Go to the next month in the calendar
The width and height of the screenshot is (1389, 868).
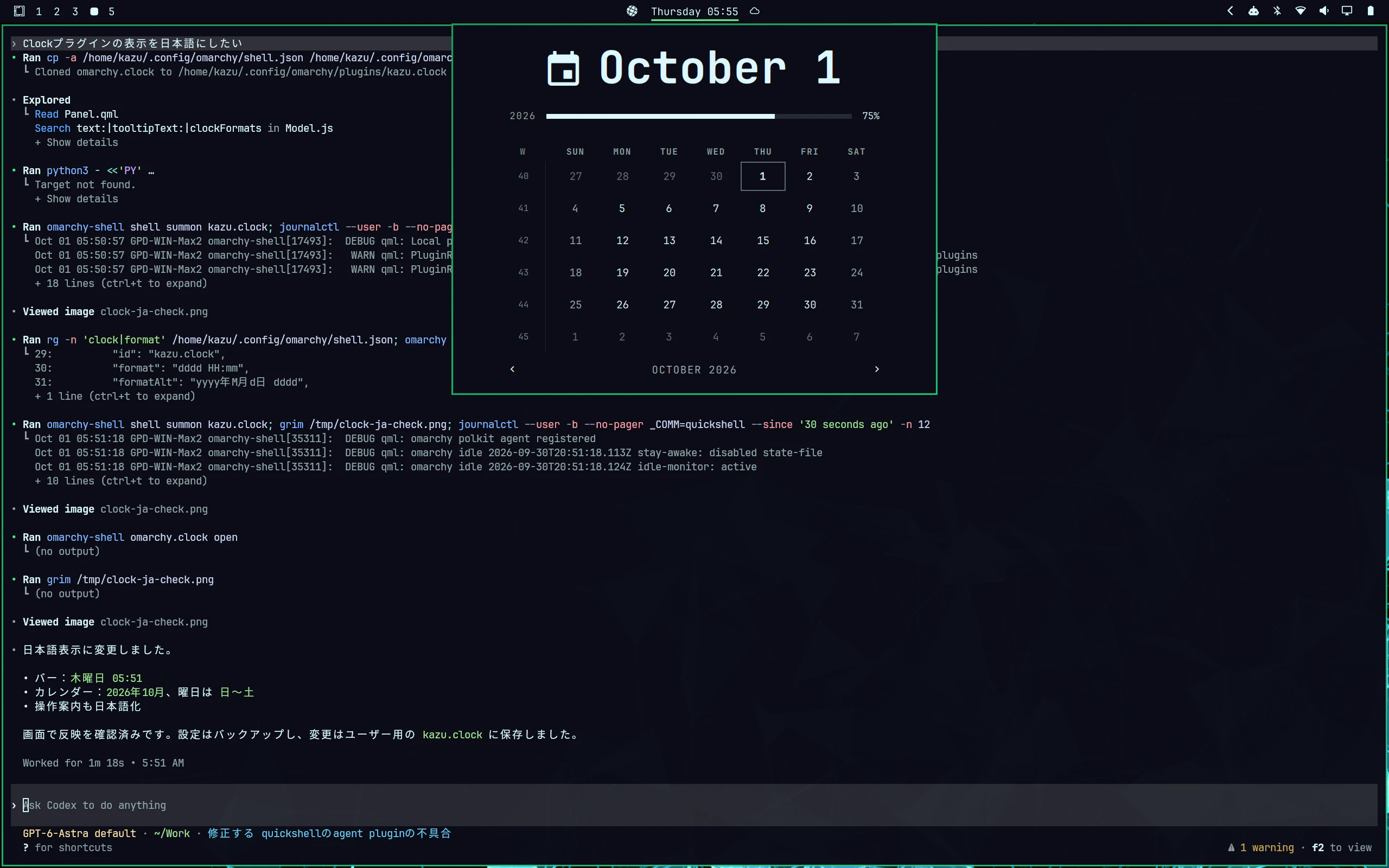(876, 369)
